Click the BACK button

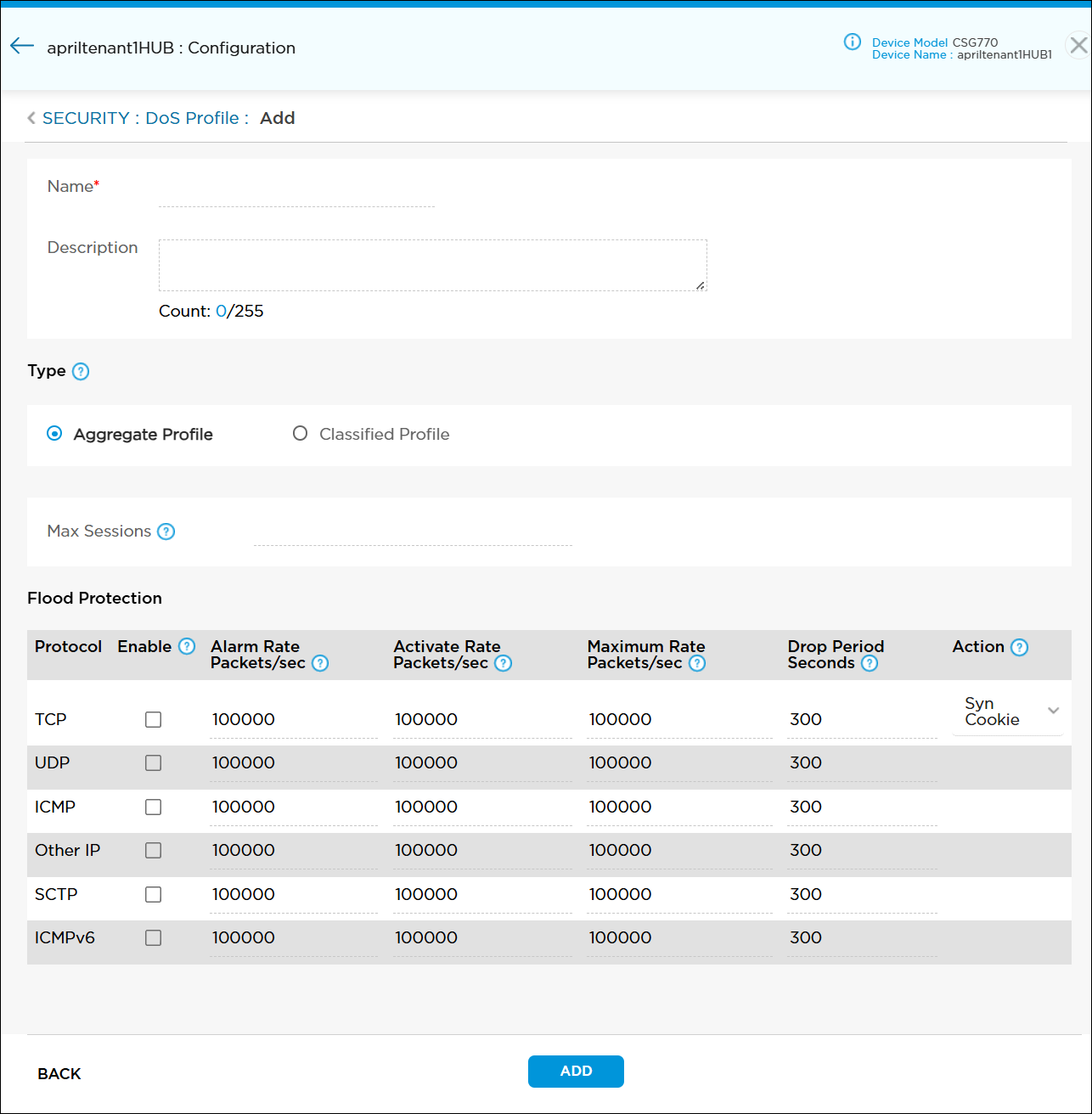[x=59, y=1074]
